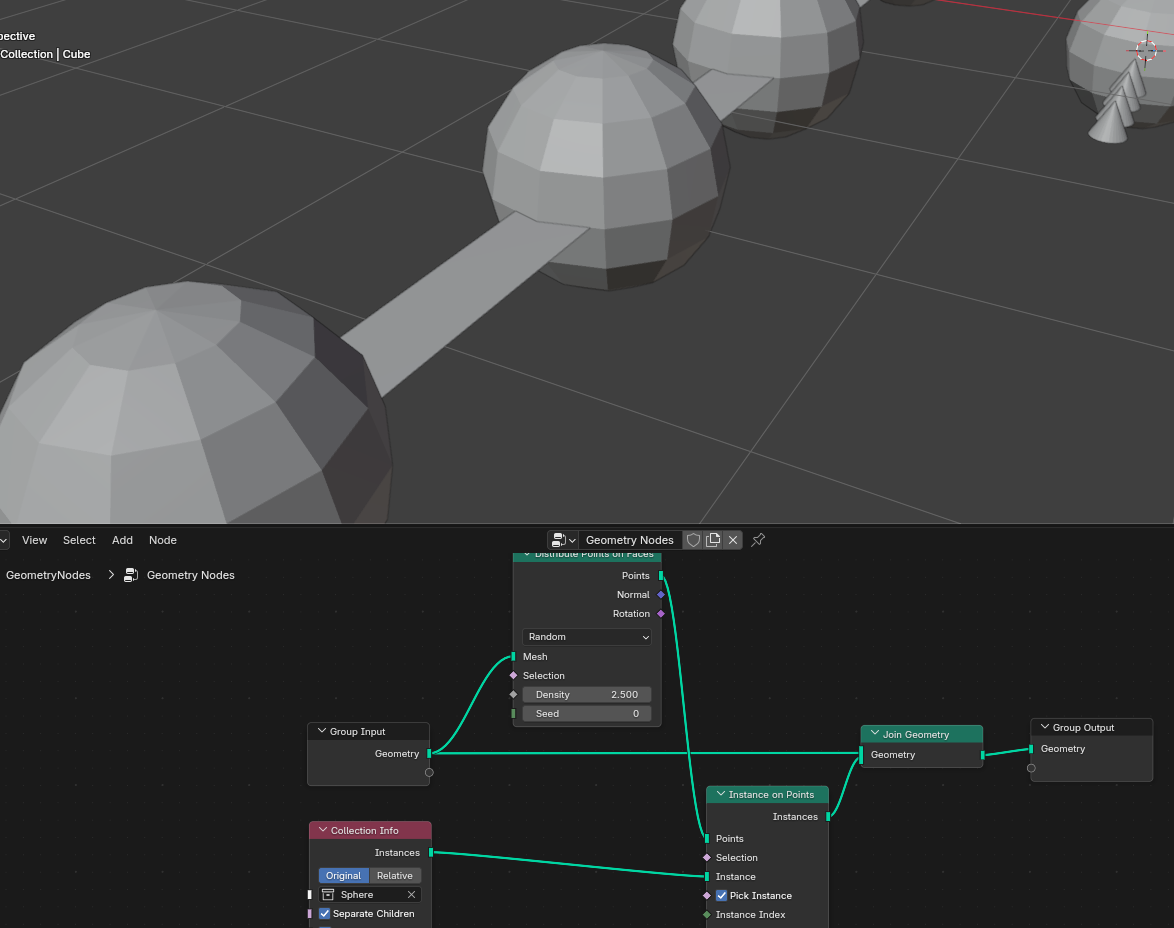Select Group Output node title
1174x928 pixels.
point(1083,727)
